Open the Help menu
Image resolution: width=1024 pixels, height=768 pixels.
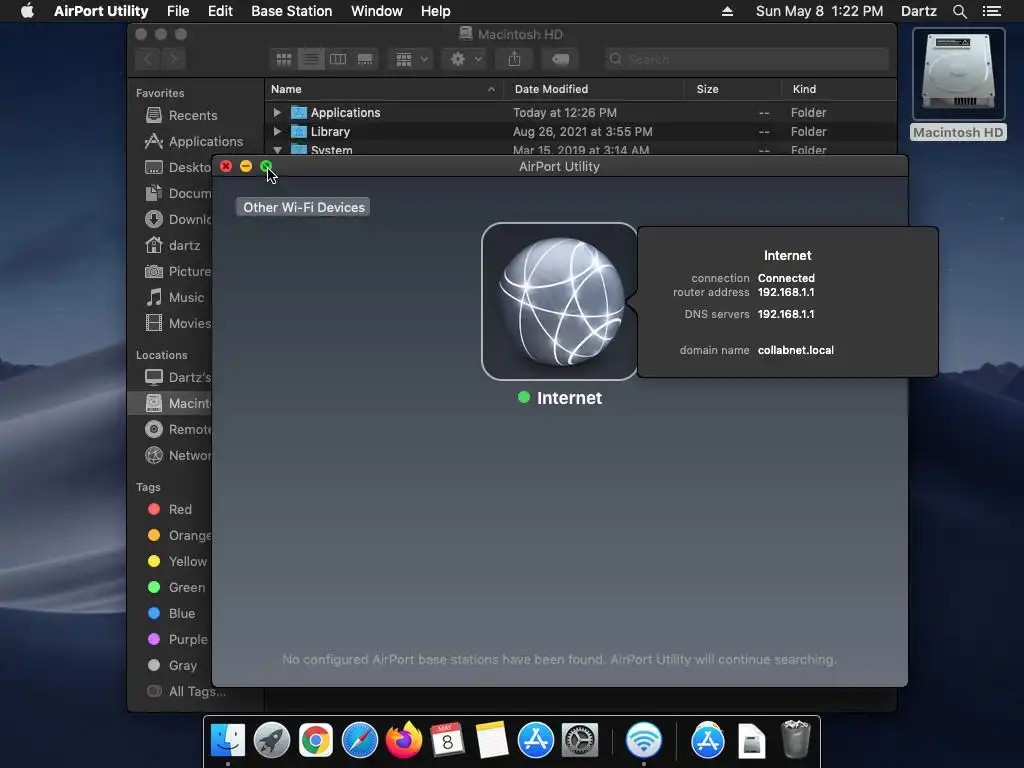[x=435, y=11]
